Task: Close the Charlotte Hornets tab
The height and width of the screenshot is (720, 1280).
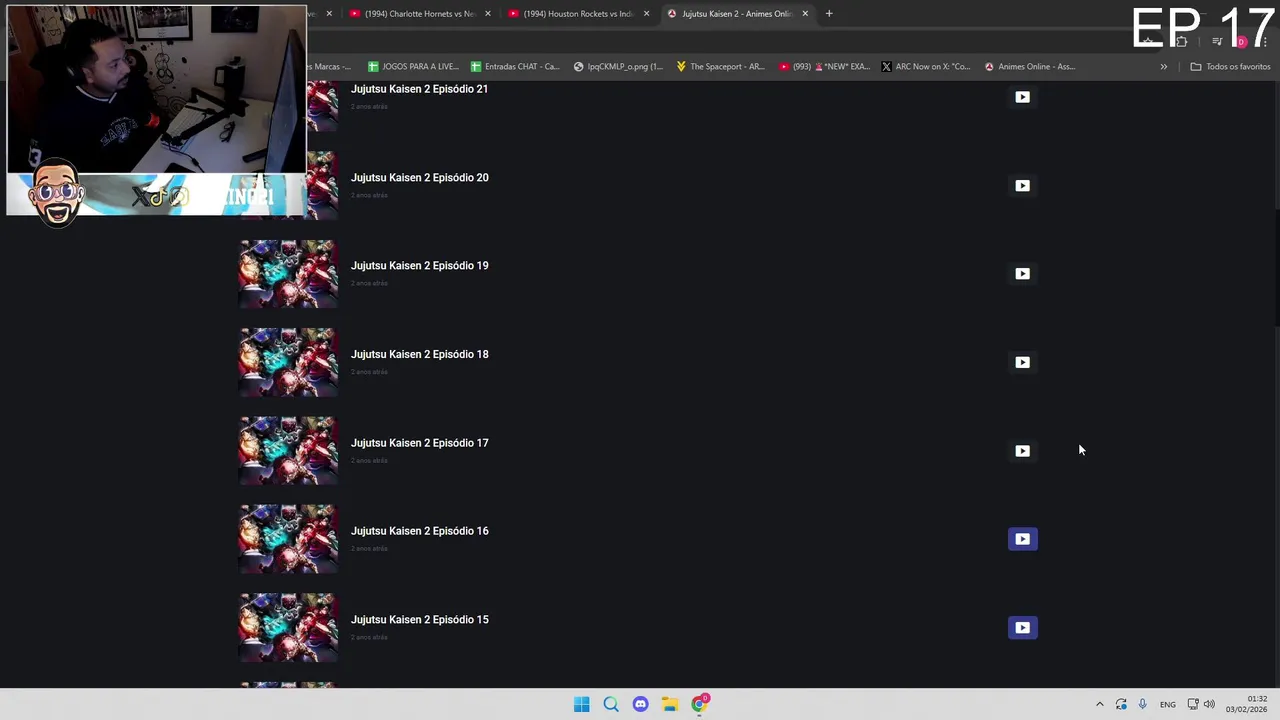Action: tap(488, 14)
